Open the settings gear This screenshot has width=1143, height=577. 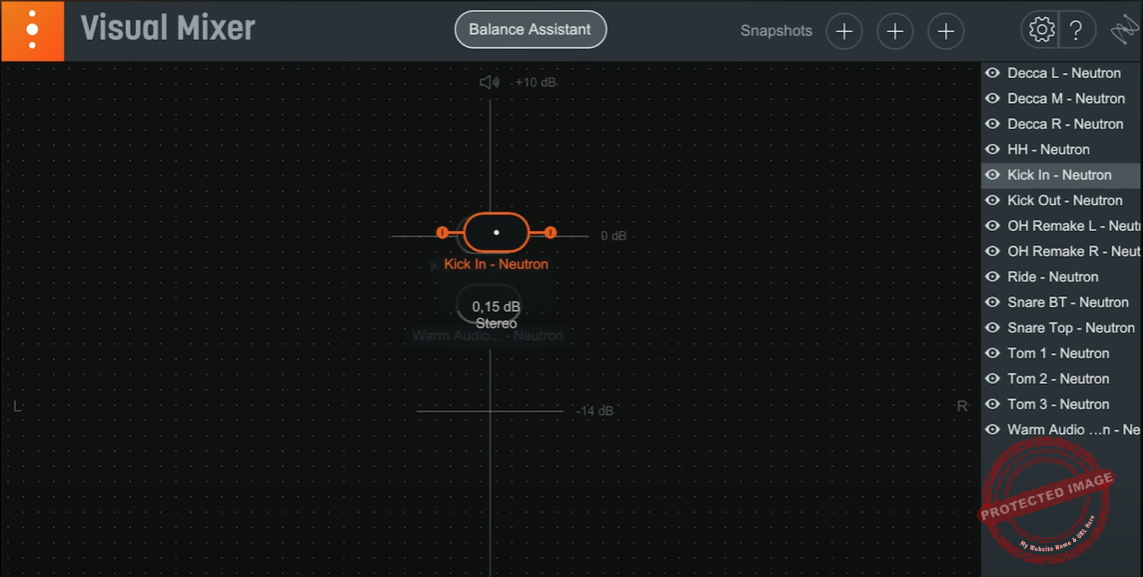1042,30
